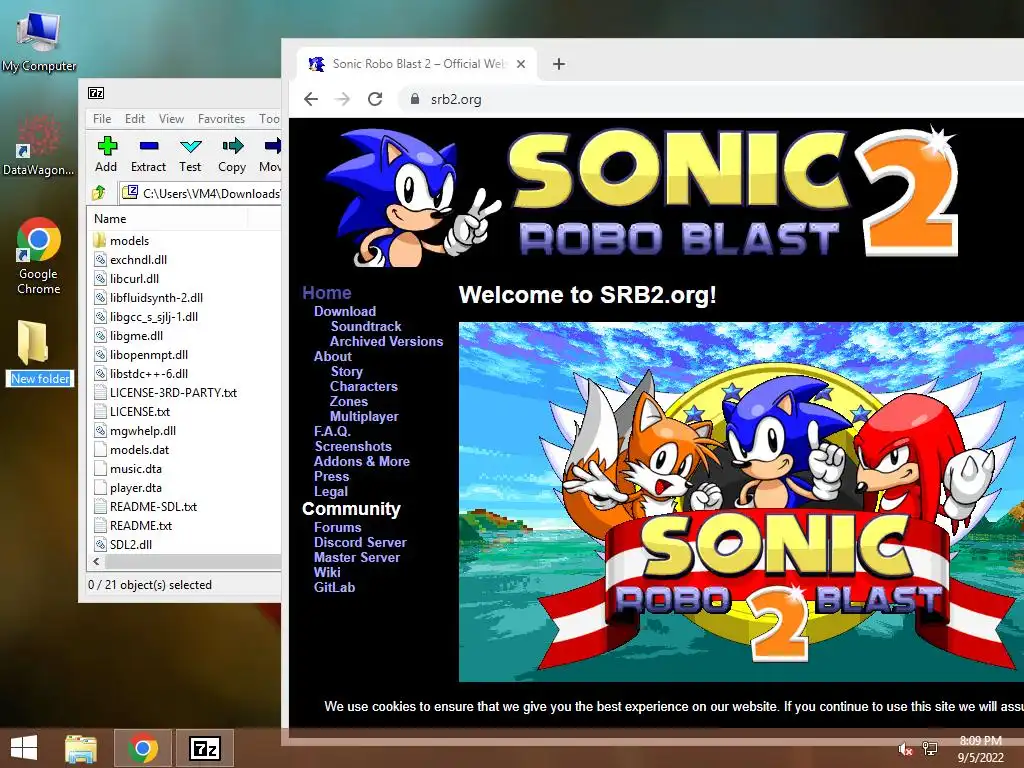
Task: Sort by the Name column header
Action: click(x=167, y=219)
